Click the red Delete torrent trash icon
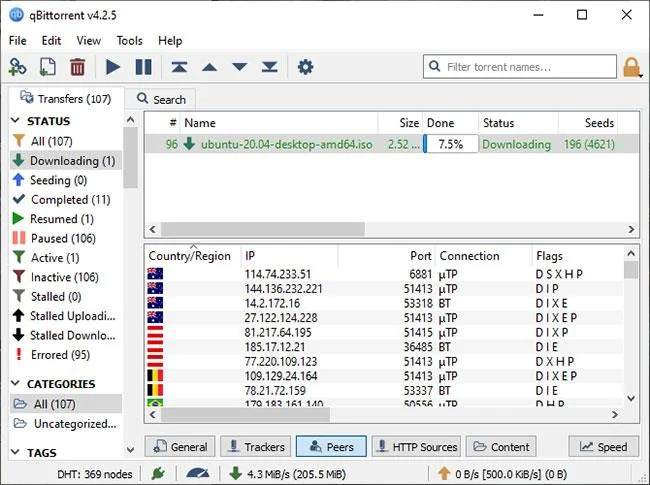The image size is (650, 485). tap(78, 67)
